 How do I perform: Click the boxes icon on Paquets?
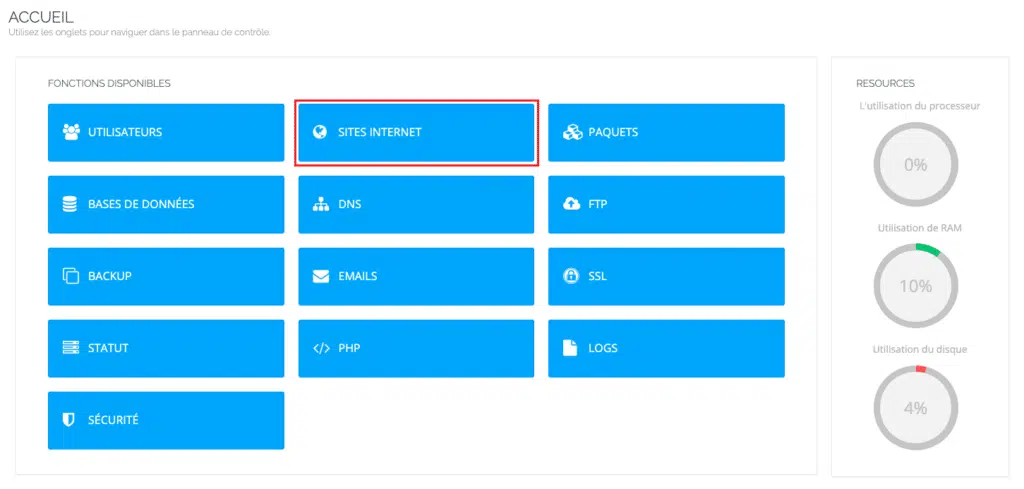click(x=572, y=133)
